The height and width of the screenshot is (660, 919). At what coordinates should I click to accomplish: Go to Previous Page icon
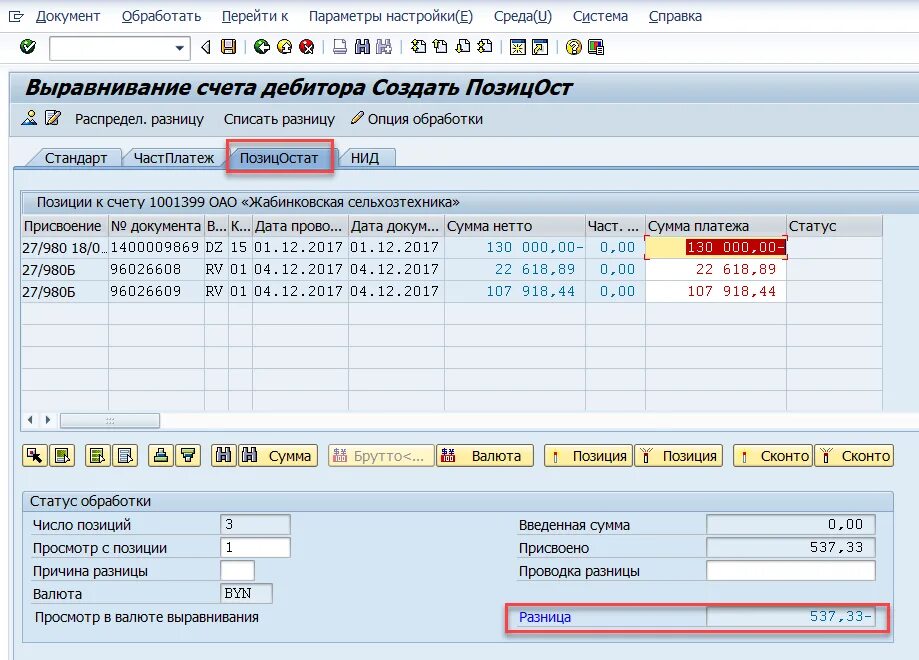pos(440,47)
